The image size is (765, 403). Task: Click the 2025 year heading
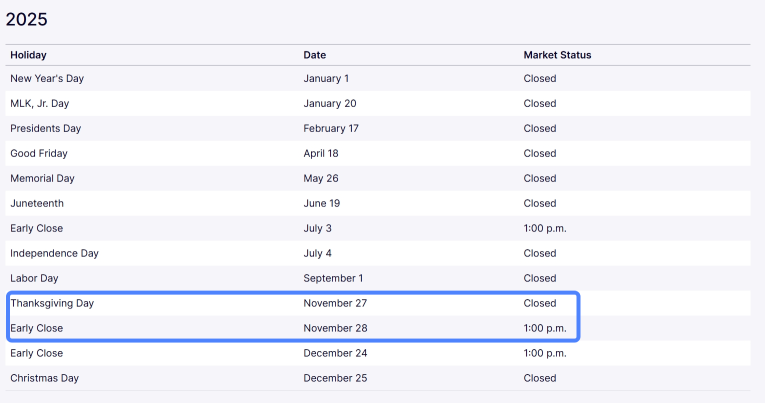coord(26,20)
